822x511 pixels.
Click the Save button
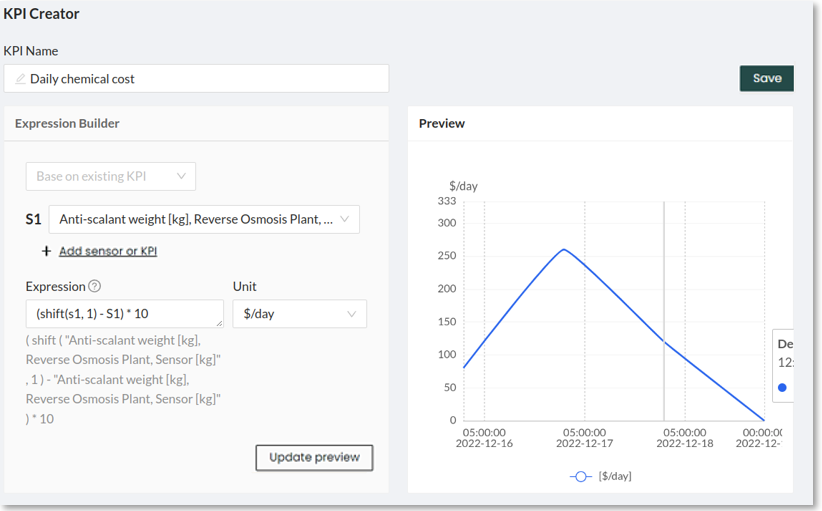coord(766,78)
